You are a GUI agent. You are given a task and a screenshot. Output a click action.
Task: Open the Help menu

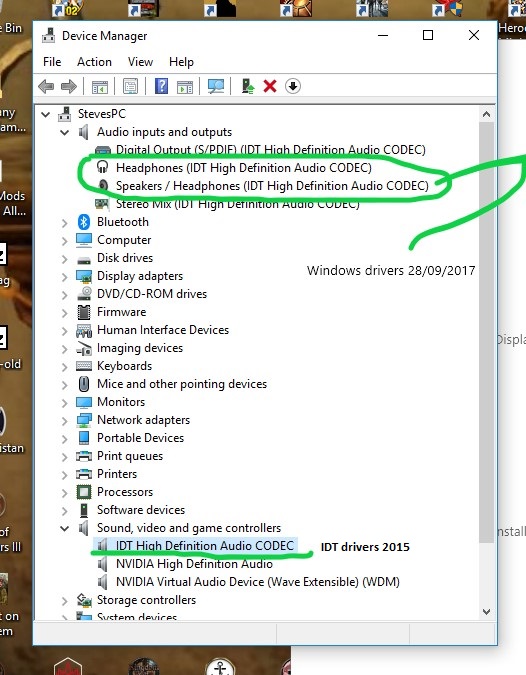click(181, 62)
